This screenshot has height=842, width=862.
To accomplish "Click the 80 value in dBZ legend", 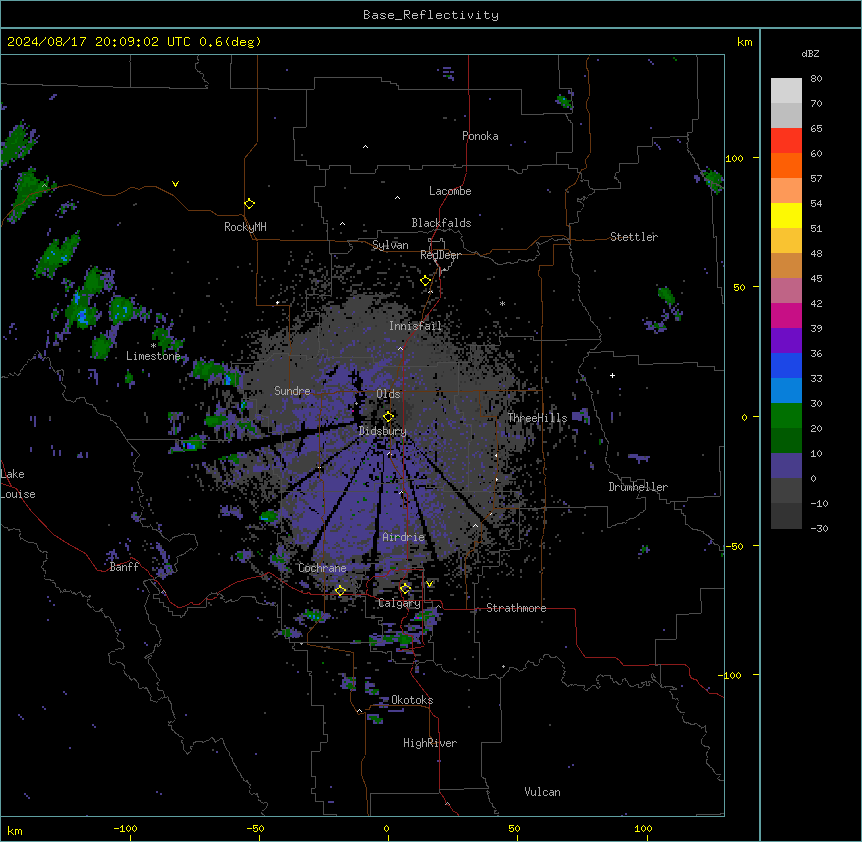I will pos(816,79).
